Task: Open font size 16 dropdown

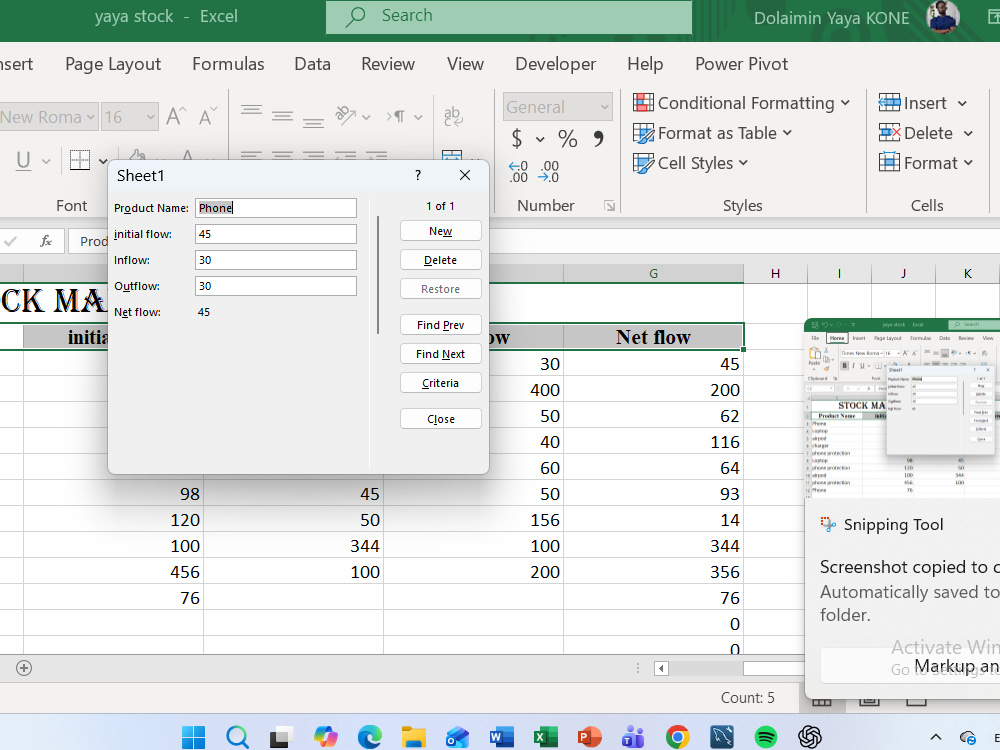Action: click(151, 117)
